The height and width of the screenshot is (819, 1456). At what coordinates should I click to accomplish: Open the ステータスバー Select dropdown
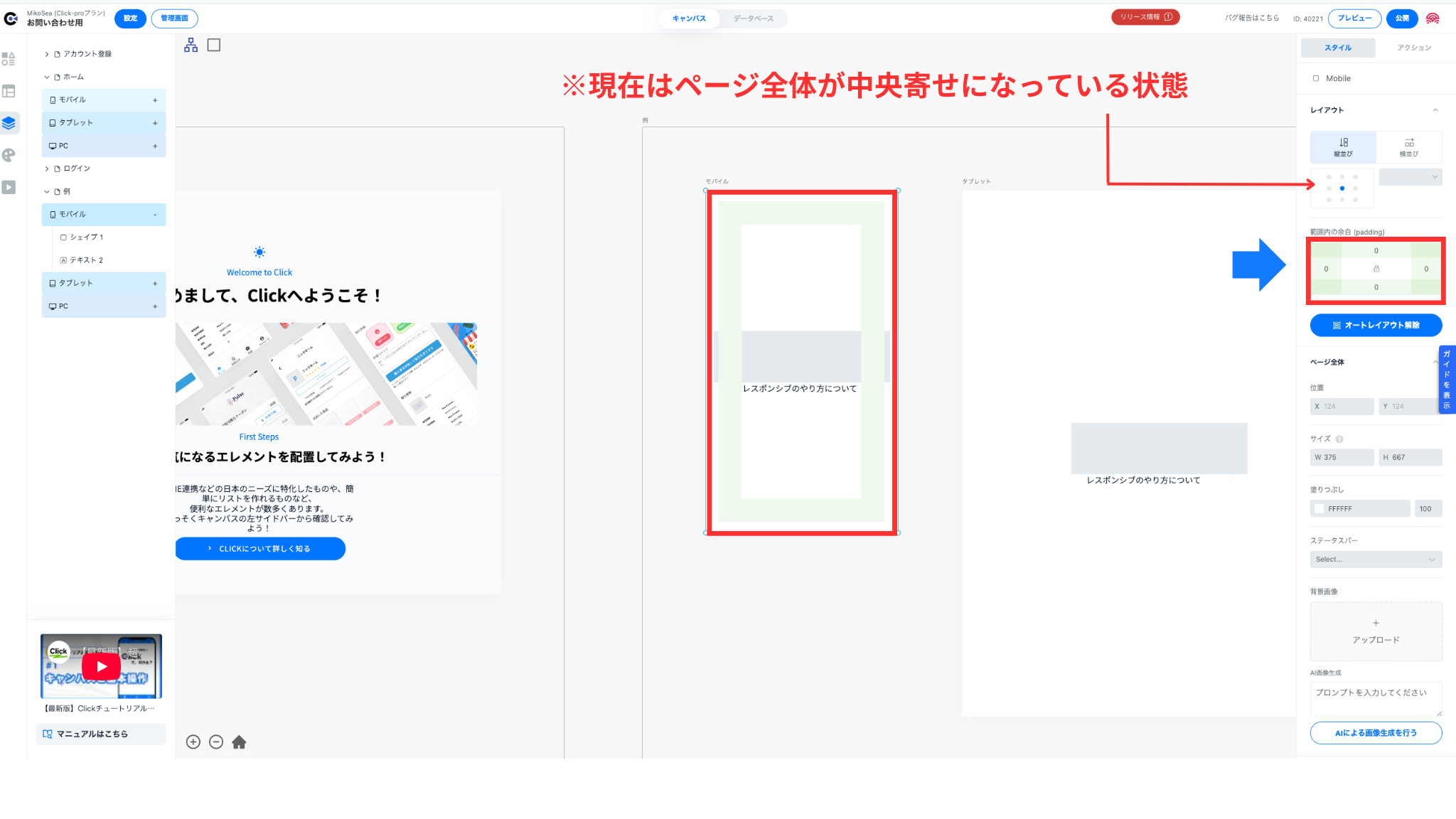click(1376, 560)
